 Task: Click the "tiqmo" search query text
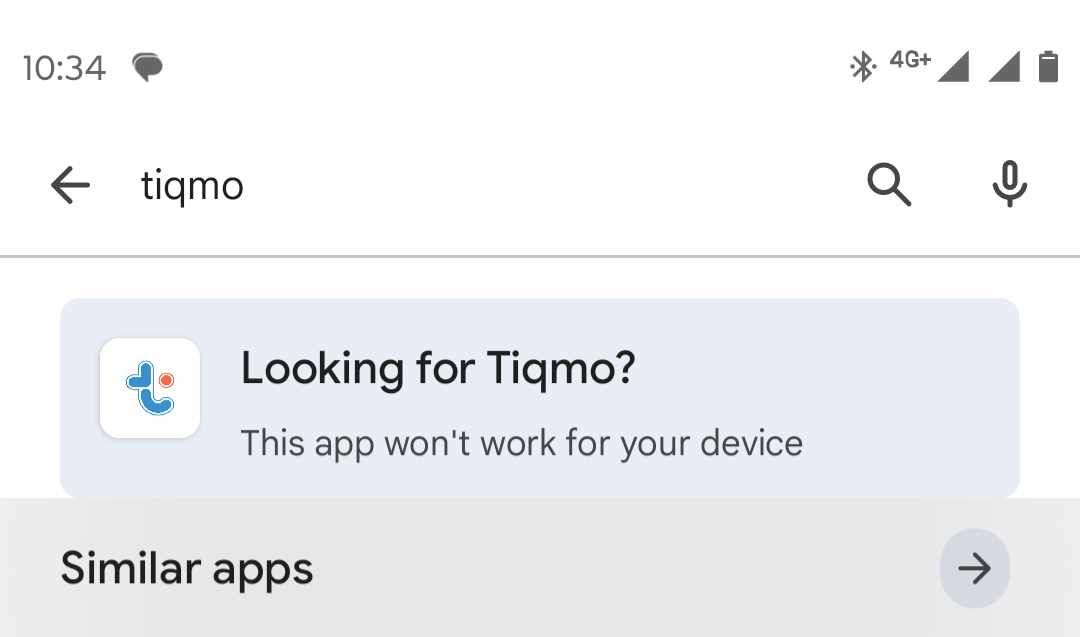(x=192, y=185)
